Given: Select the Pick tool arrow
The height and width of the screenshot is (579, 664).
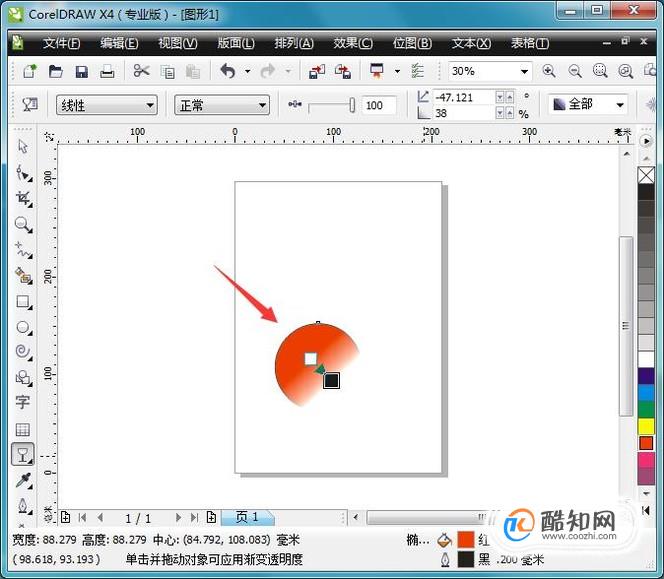Looking at the screenshot, I should [x=23, y=147].
